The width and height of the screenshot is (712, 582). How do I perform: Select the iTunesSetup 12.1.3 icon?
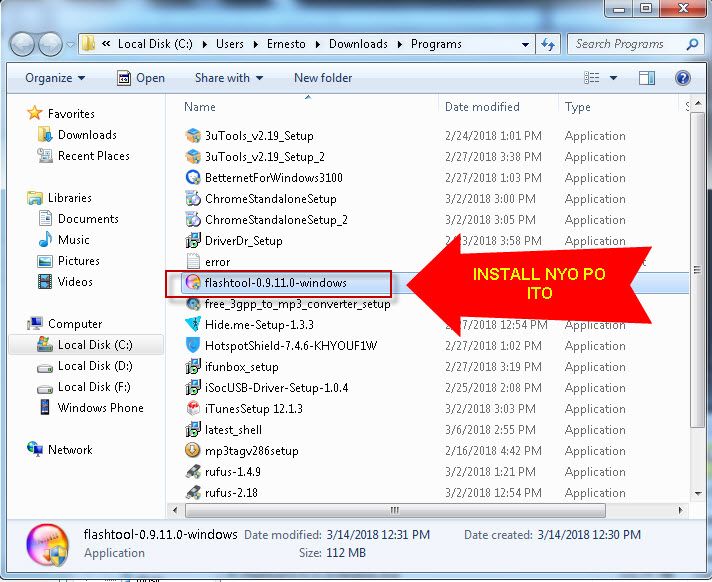[x=193, y=408]
